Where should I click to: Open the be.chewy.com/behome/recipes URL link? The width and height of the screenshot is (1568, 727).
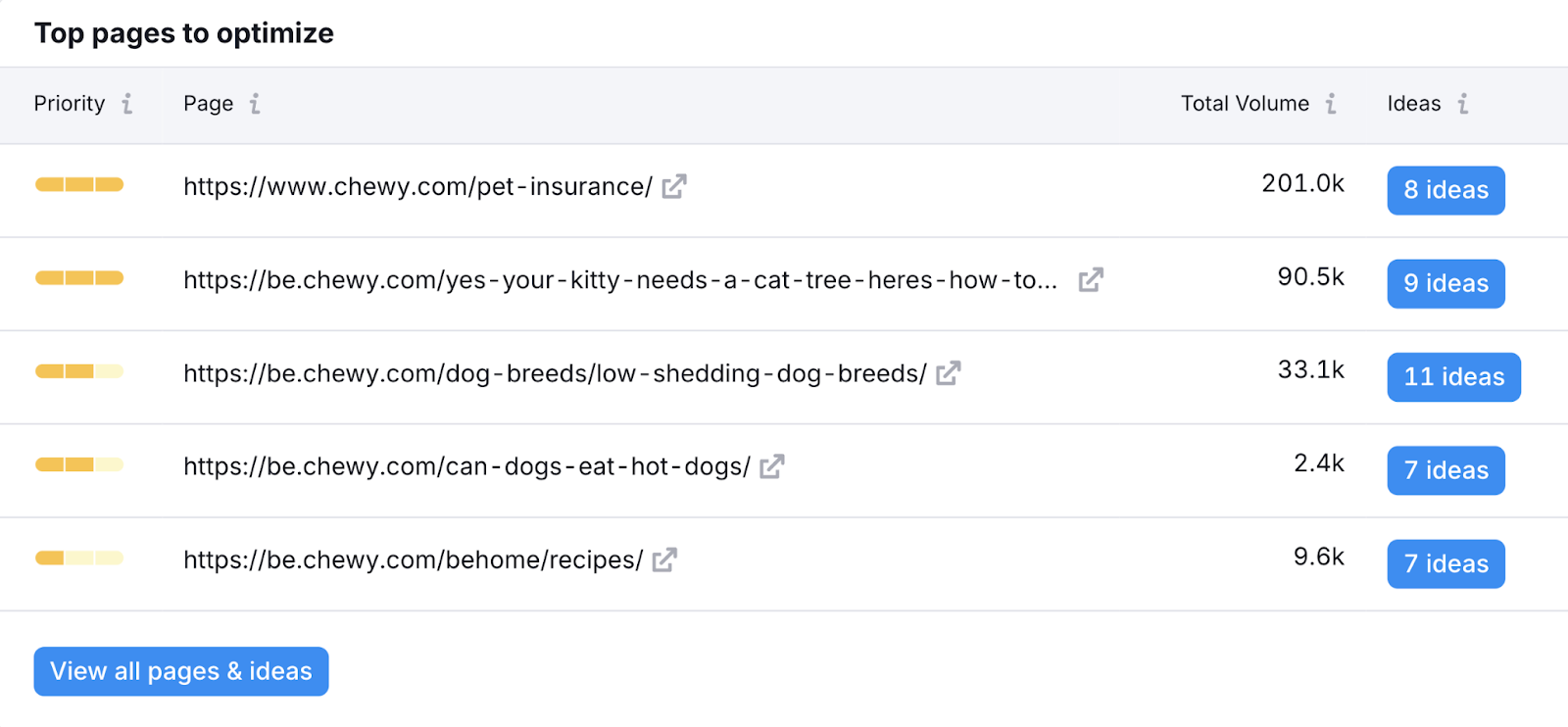(413, 559)
